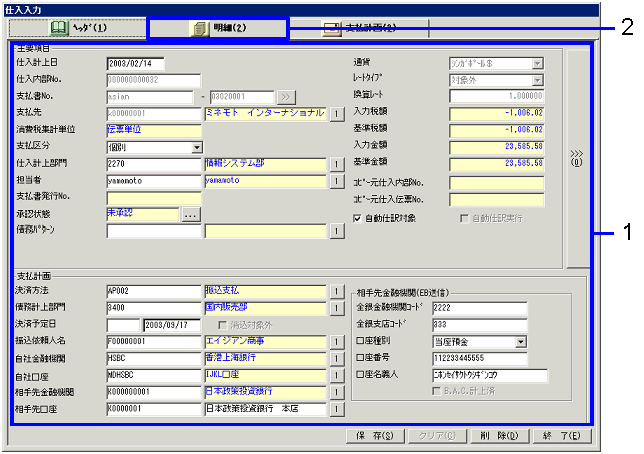Click the 基準金額 value 23,585.58
This screenshot has width=644, height=454.
coord(524,163)
